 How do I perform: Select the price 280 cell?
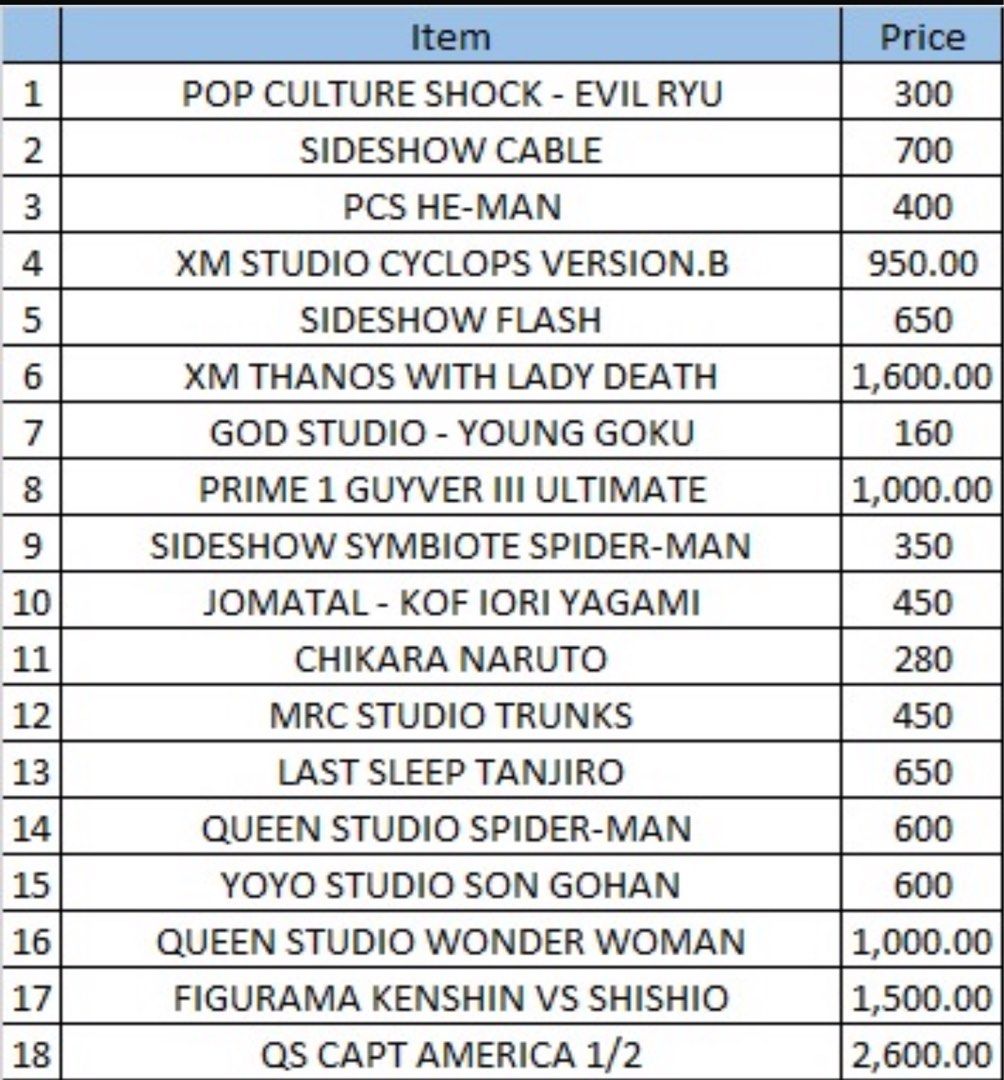921,656
